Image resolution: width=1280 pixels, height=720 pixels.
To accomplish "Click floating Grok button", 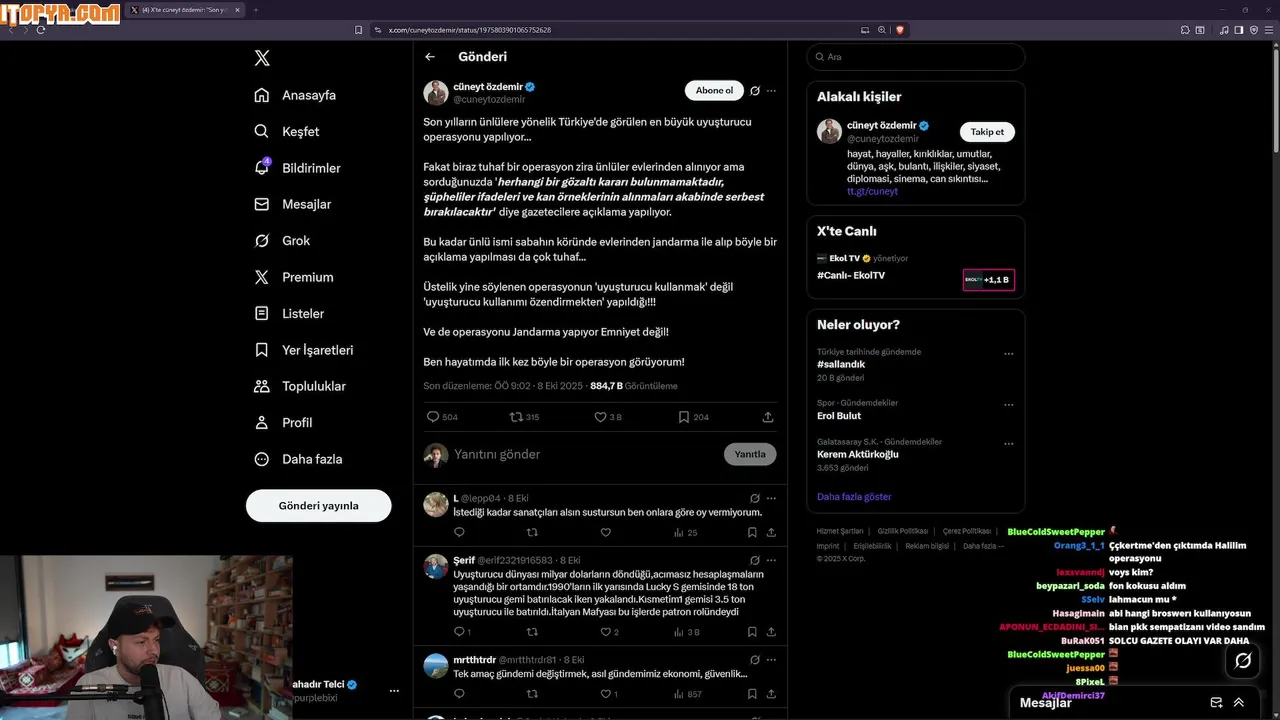I will pos(1243,660).
